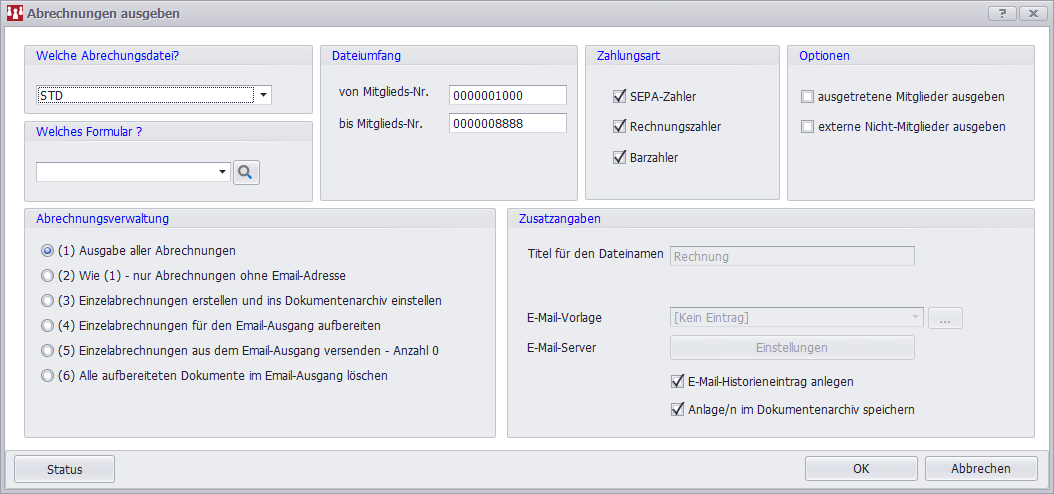Select option (2) ohne Email-Adresse

[47, 276]
